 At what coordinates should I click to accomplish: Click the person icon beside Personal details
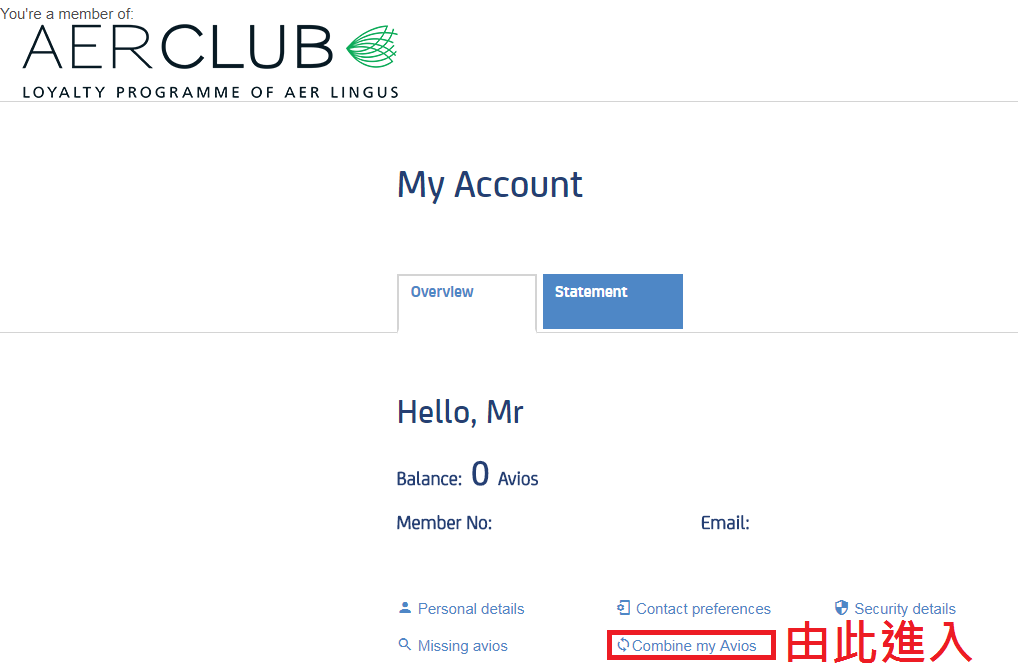pyautogui.click(x=405, y=608)
